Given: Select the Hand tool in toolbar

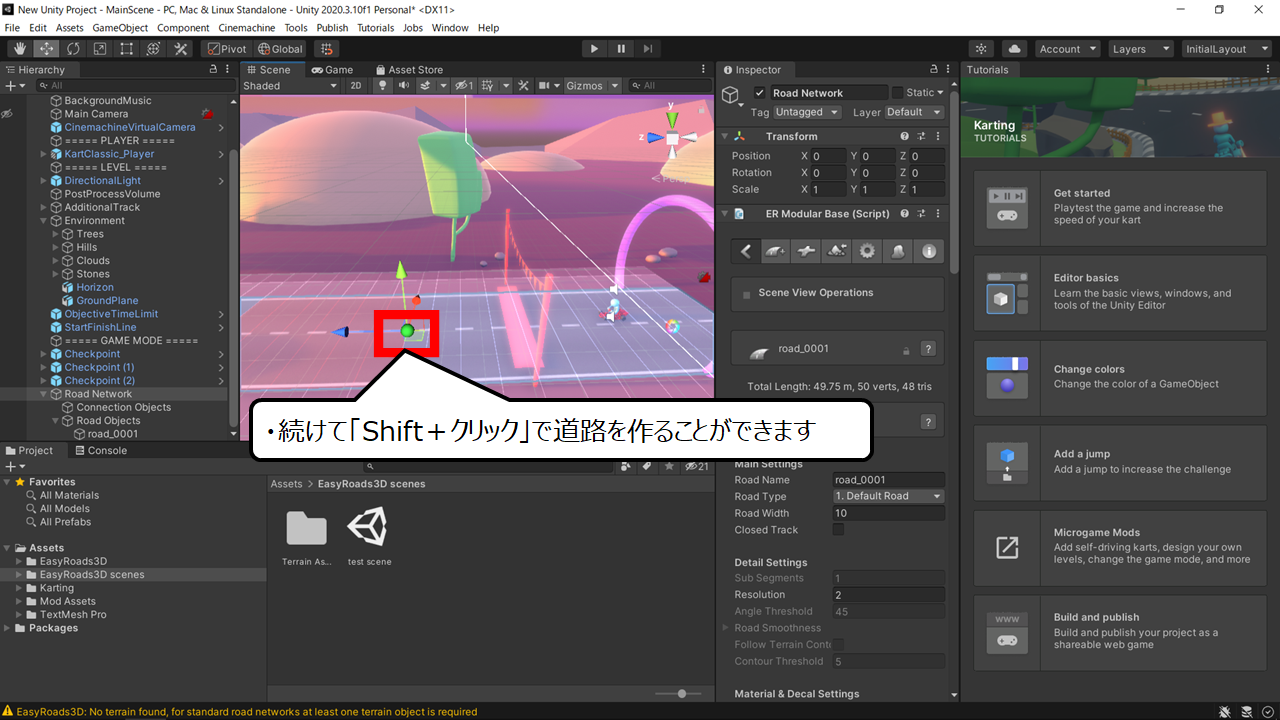Looking at the screenshot, I should pos(20,48).
